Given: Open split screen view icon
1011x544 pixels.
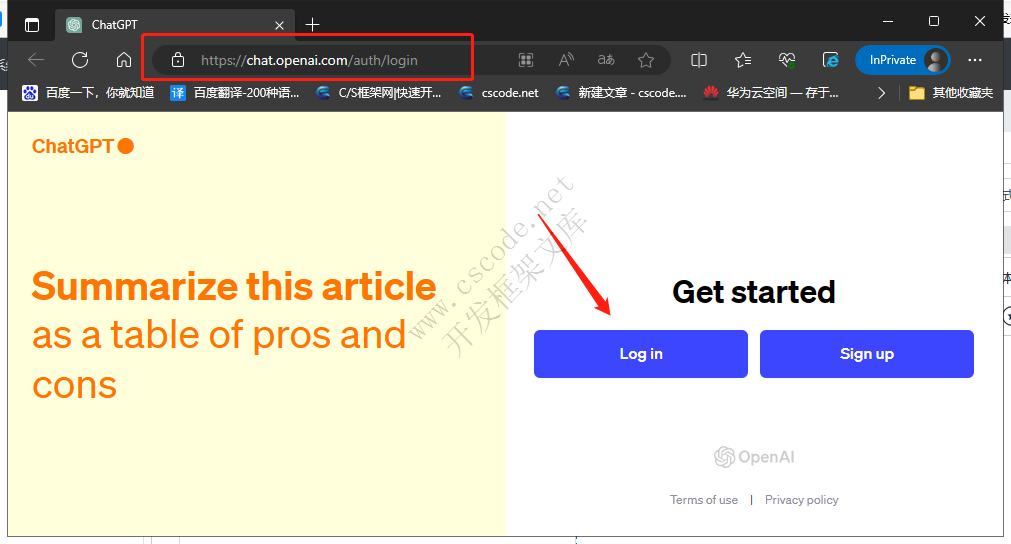Looking at the screenshot, I should coord(699,60).
